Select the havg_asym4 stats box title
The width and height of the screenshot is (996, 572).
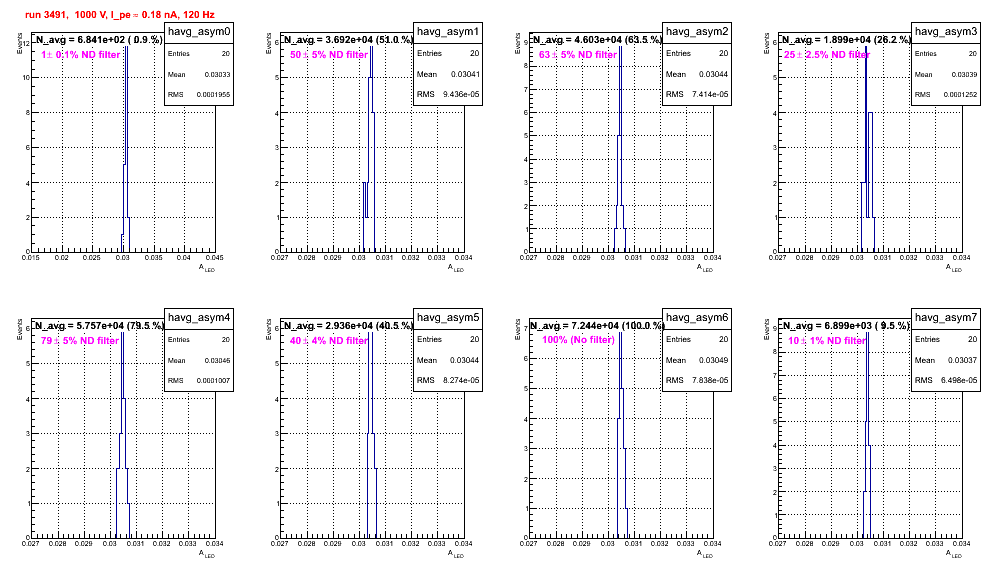pyautogui.click(x=199, y=318)
